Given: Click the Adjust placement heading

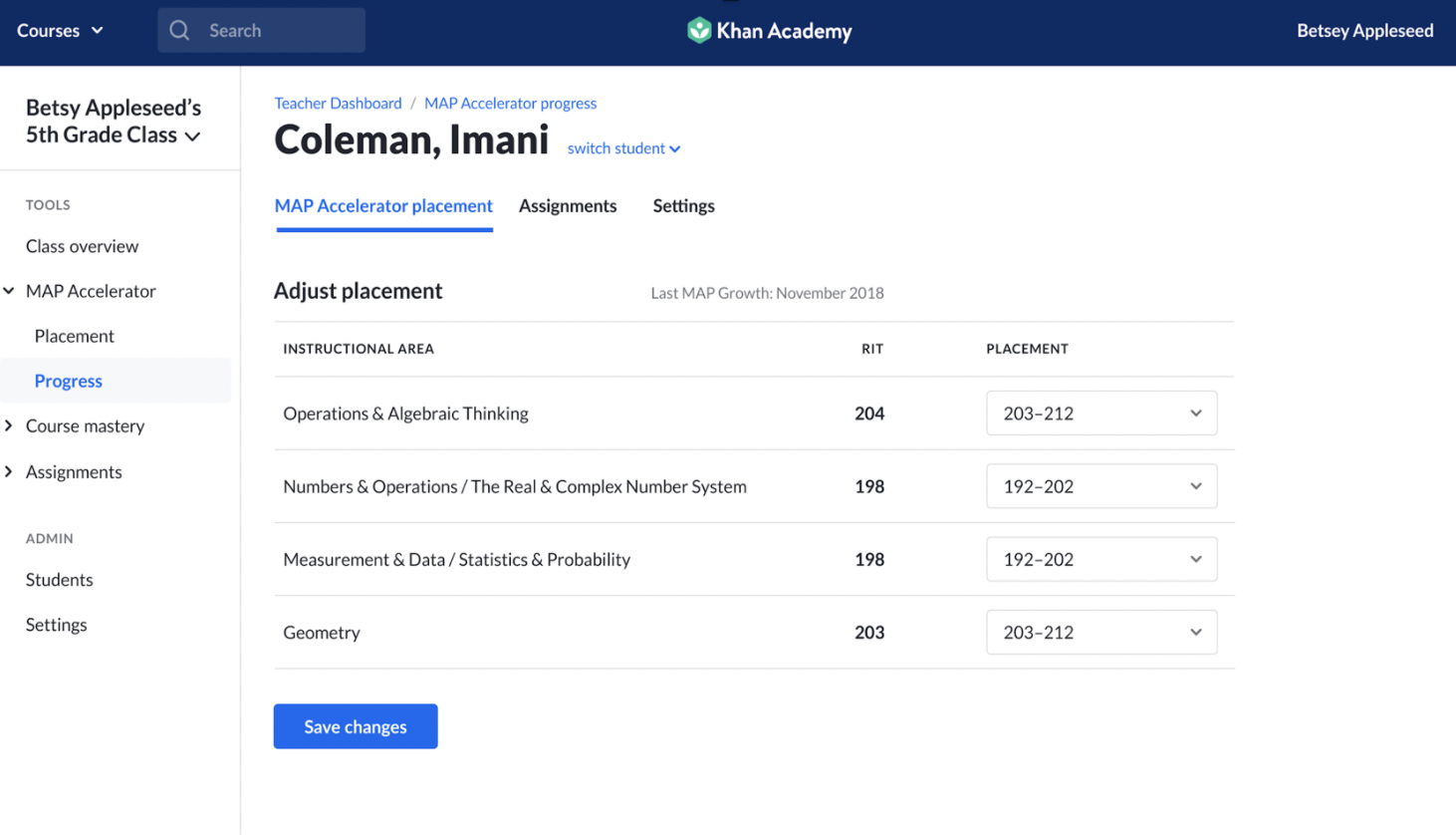Looking at the screenshot, I should [358, 291].
